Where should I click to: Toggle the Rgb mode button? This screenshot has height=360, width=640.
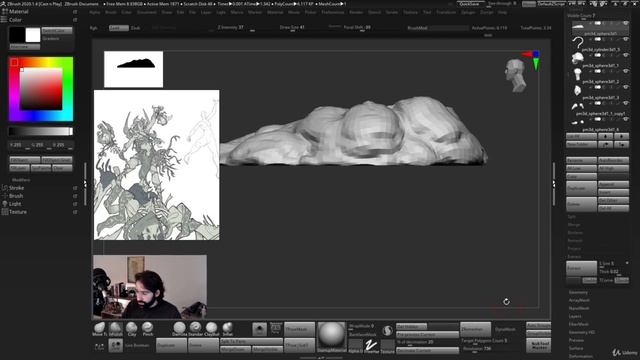tap(93, 28)
